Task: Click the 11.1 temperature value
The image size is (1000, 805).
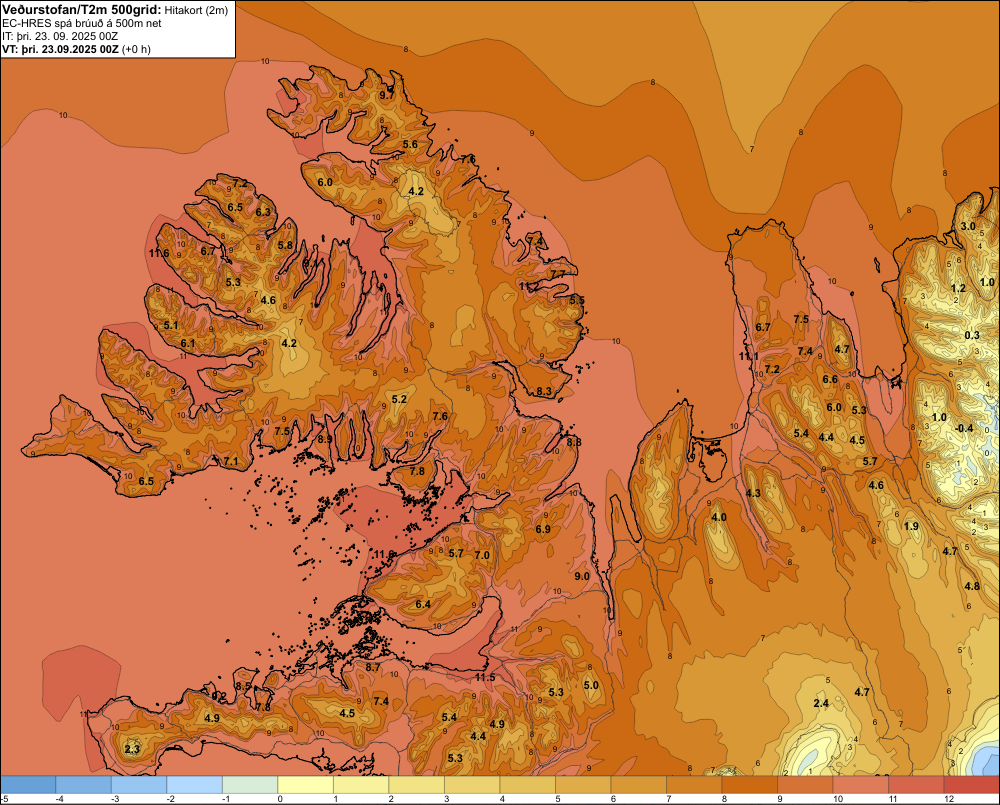Action: [x=749, y=356]
